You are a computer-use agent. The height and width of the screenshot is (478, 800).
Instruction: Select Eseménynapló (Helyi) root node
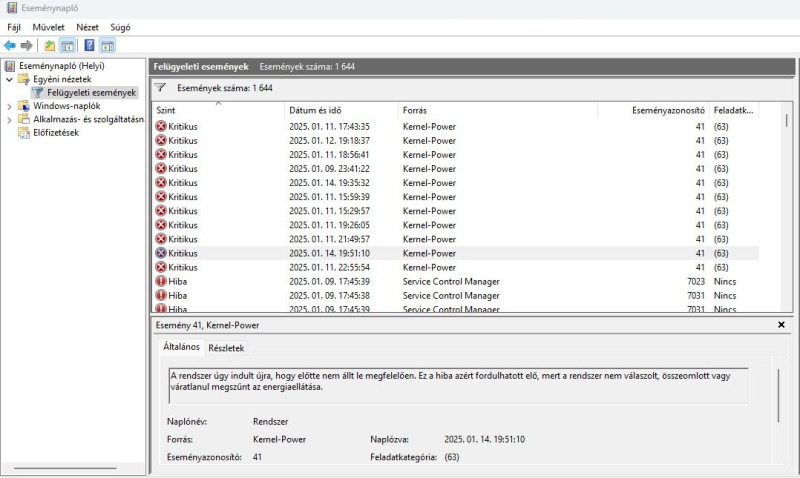pyautogui.click(x=62, y=66)
